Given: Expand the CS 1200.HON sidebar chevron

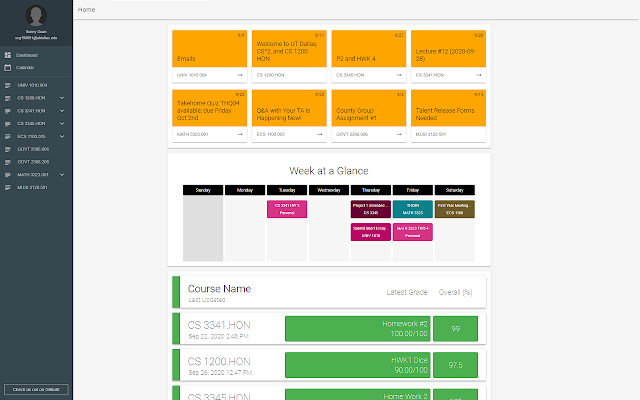Looking at the screenshot, I should click(62, 98).
